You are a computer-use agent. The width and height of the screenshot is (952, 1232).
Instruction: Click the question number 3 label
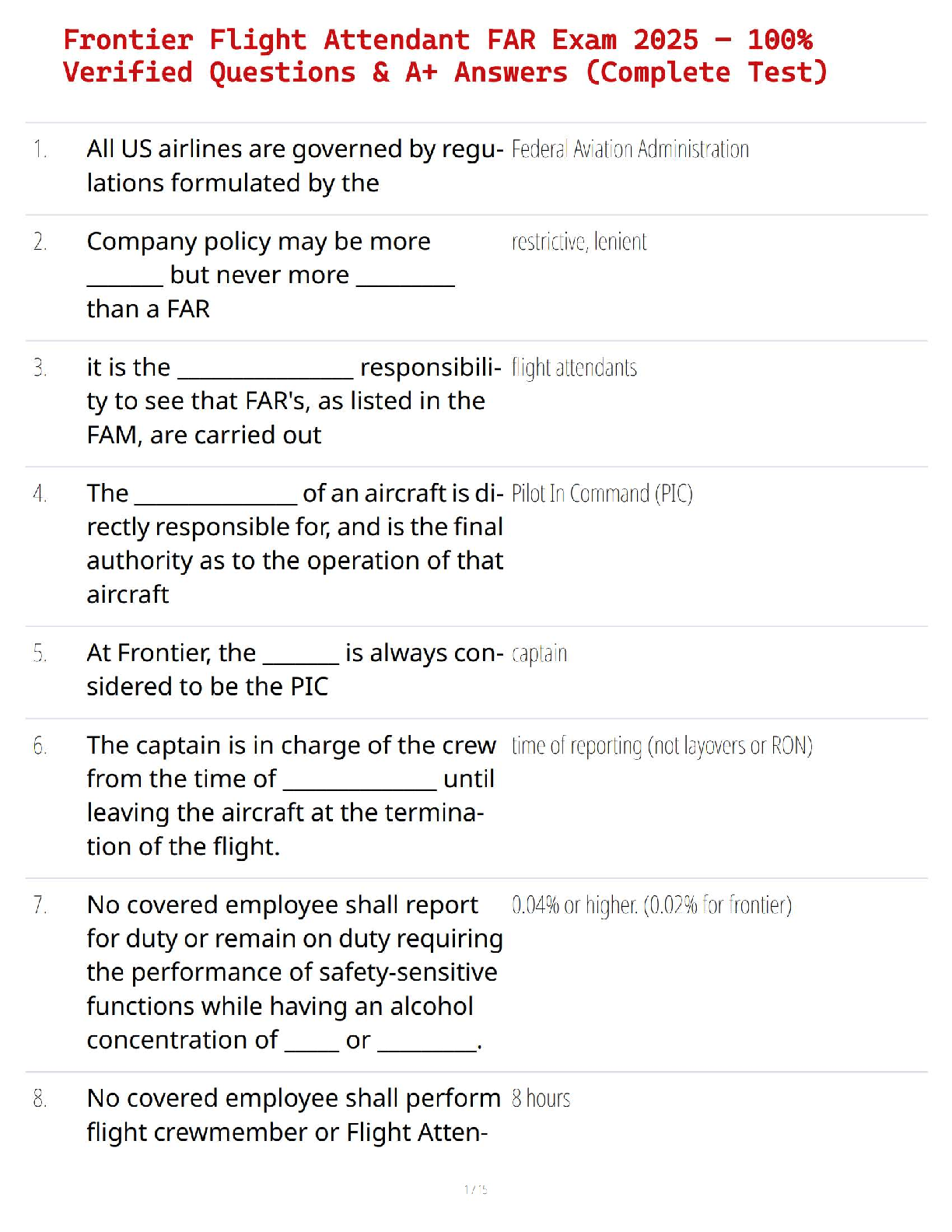pyautogui.click(x=40, y=367)
